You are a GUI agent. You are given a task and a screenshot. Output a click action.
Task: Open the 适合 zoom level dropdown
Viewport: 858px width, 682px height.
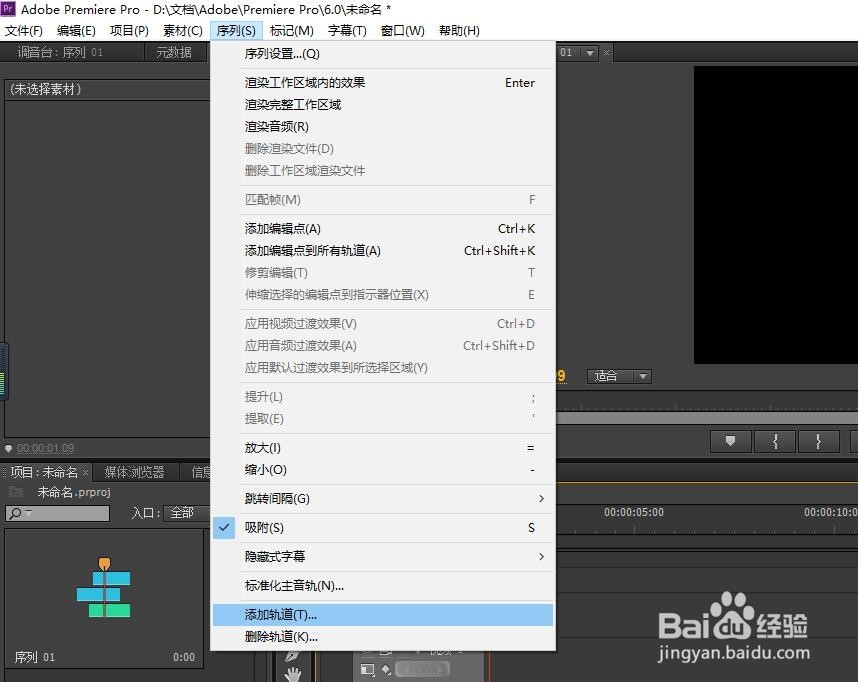coord(619,376)
